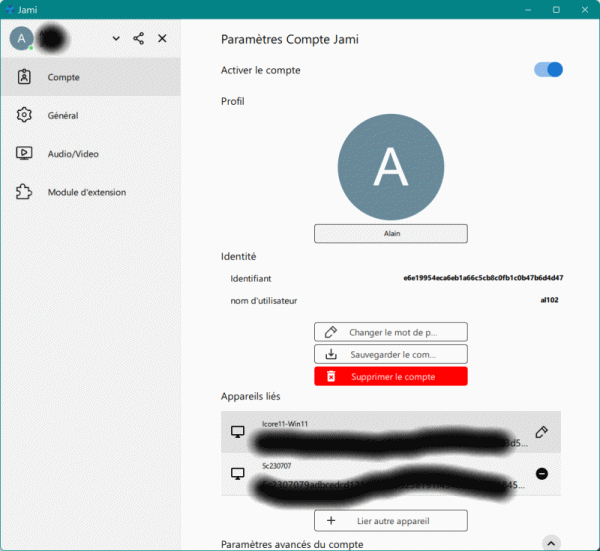Expand the account switcher chevron
600x551 pixels.
pyautogui.click(x=116, y=39)
